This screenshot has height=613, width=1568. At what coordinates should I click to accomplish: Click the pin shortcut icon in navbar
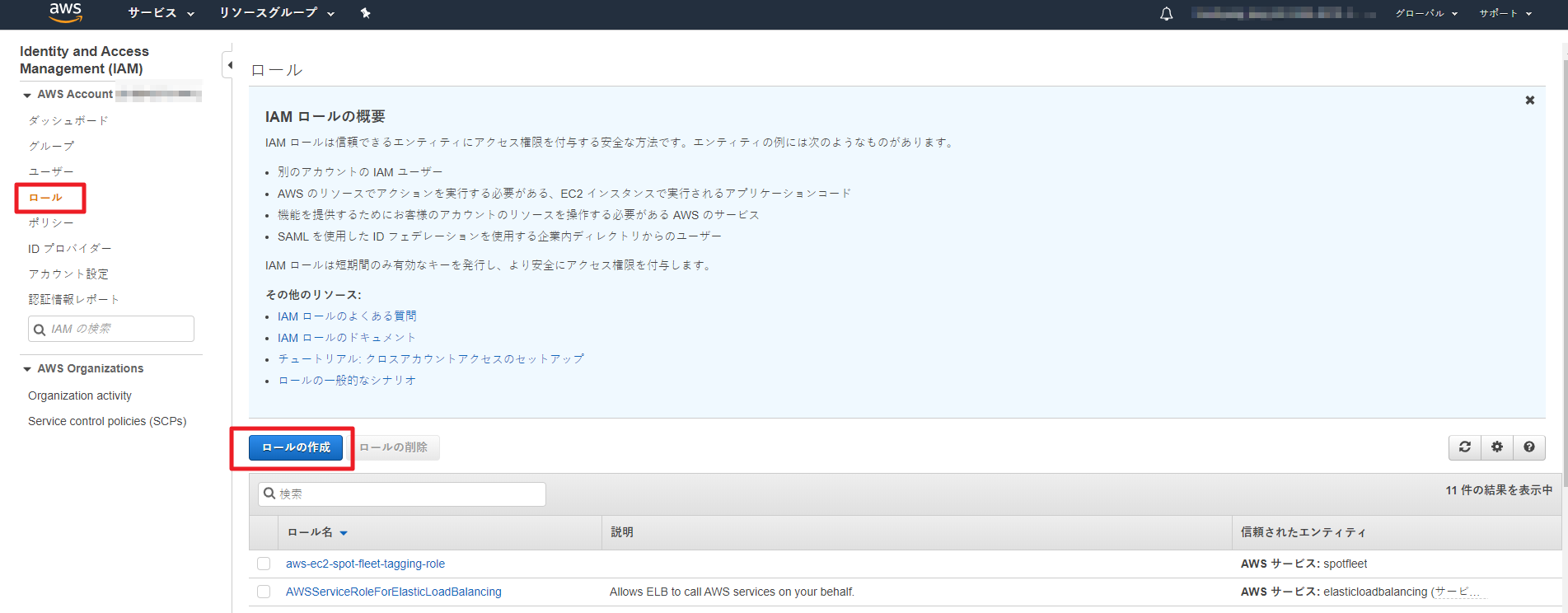[x=365, y=13]
